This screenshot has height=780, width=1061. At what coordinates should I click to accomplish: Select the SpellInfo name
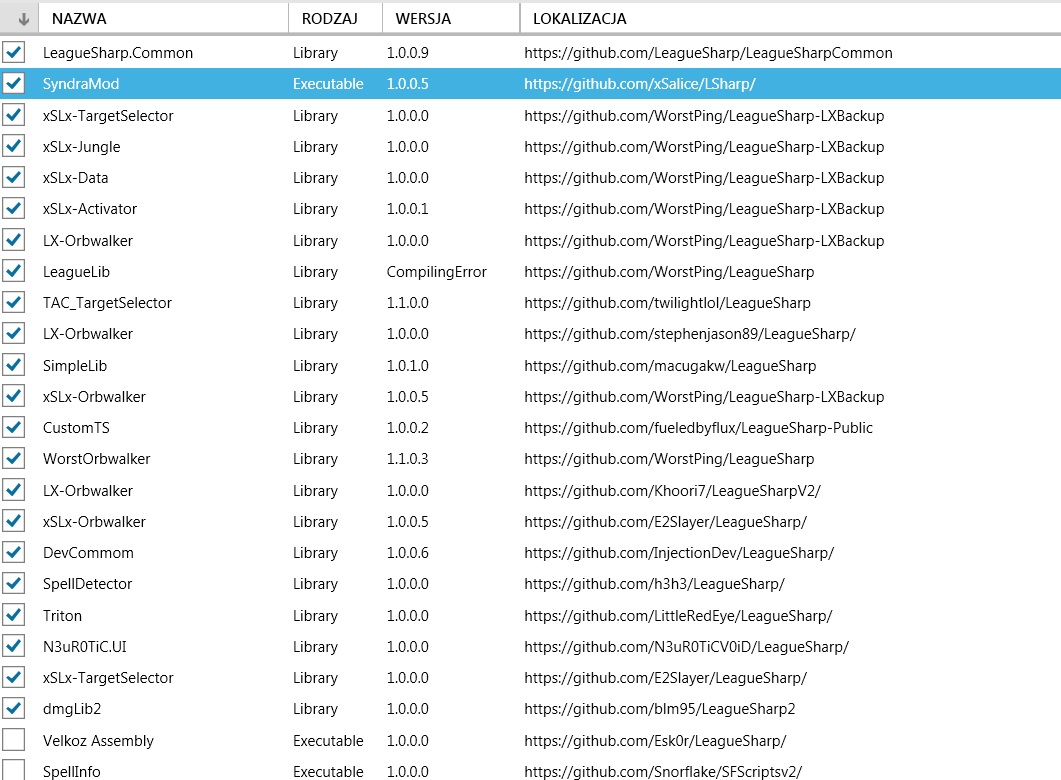pyautogui.click(x=71, y=771)
